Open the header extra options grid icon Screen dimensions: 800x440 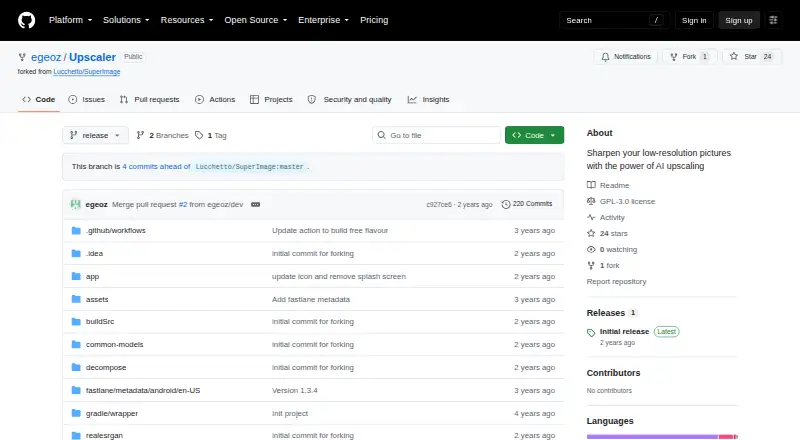[x=773, y=20]
